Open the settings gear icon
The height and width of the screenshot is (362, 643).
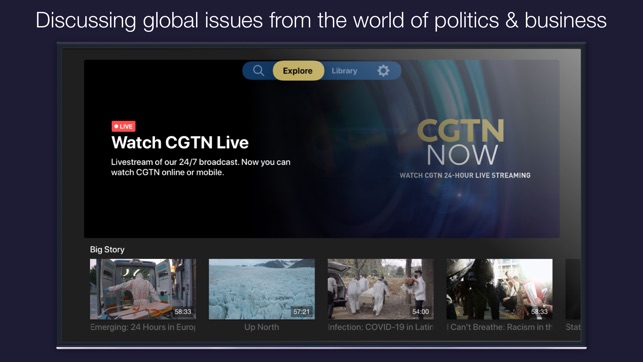(383, 71)
